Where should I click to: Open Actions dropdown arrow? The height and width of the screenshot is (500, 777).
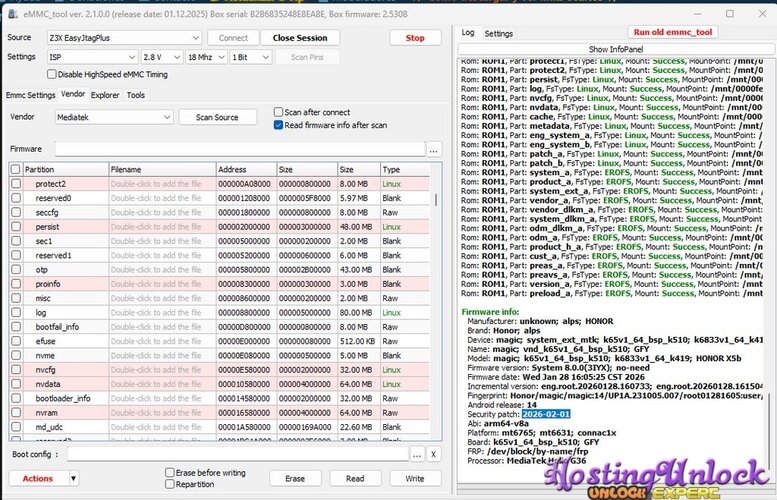pos(73,479)
